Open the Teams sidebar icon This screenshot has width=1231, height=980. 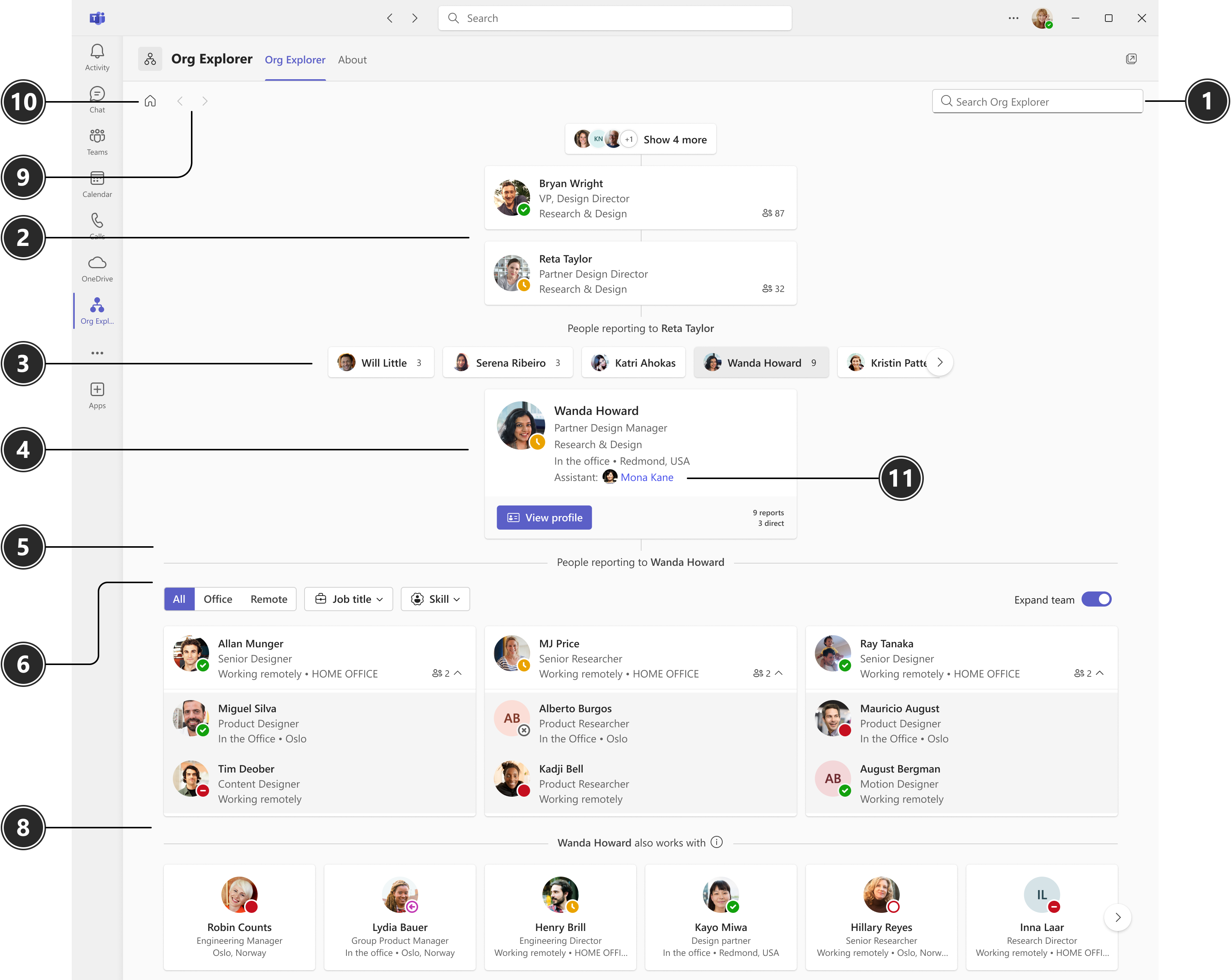97,137
